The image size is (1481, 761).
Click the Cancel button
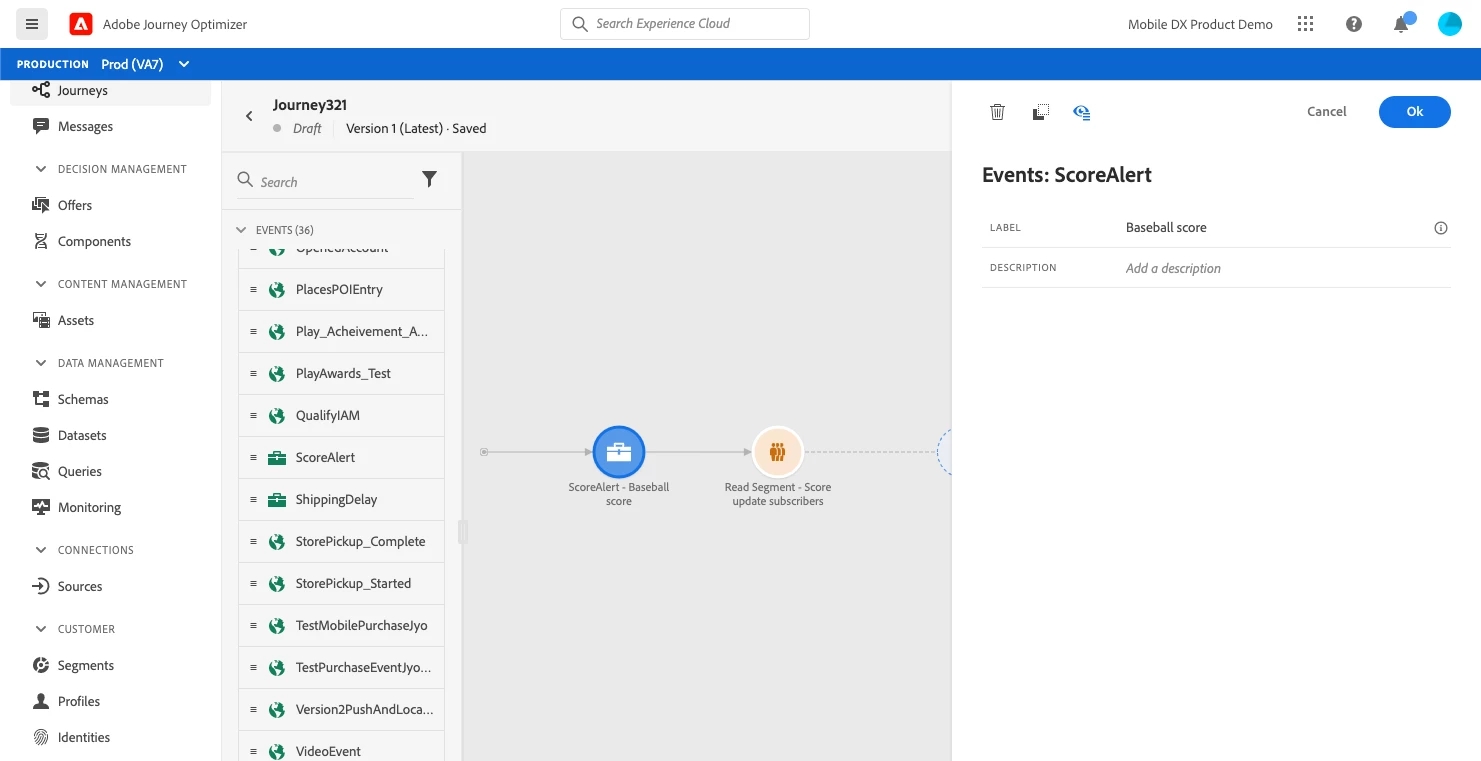1327,112
